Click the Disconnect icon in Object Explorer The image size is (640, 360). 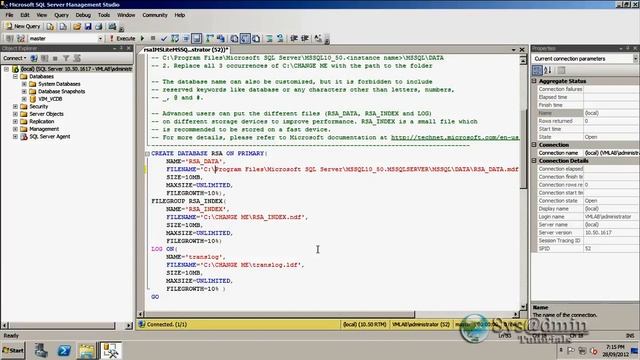click(x=44, y=58)
